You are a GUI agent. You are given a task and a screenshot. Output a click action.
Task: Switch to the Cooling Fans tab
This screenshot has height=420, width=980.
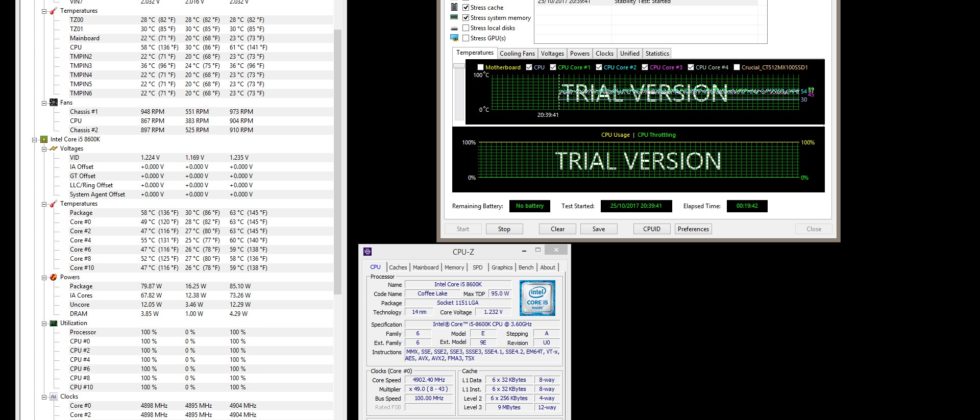517,53
